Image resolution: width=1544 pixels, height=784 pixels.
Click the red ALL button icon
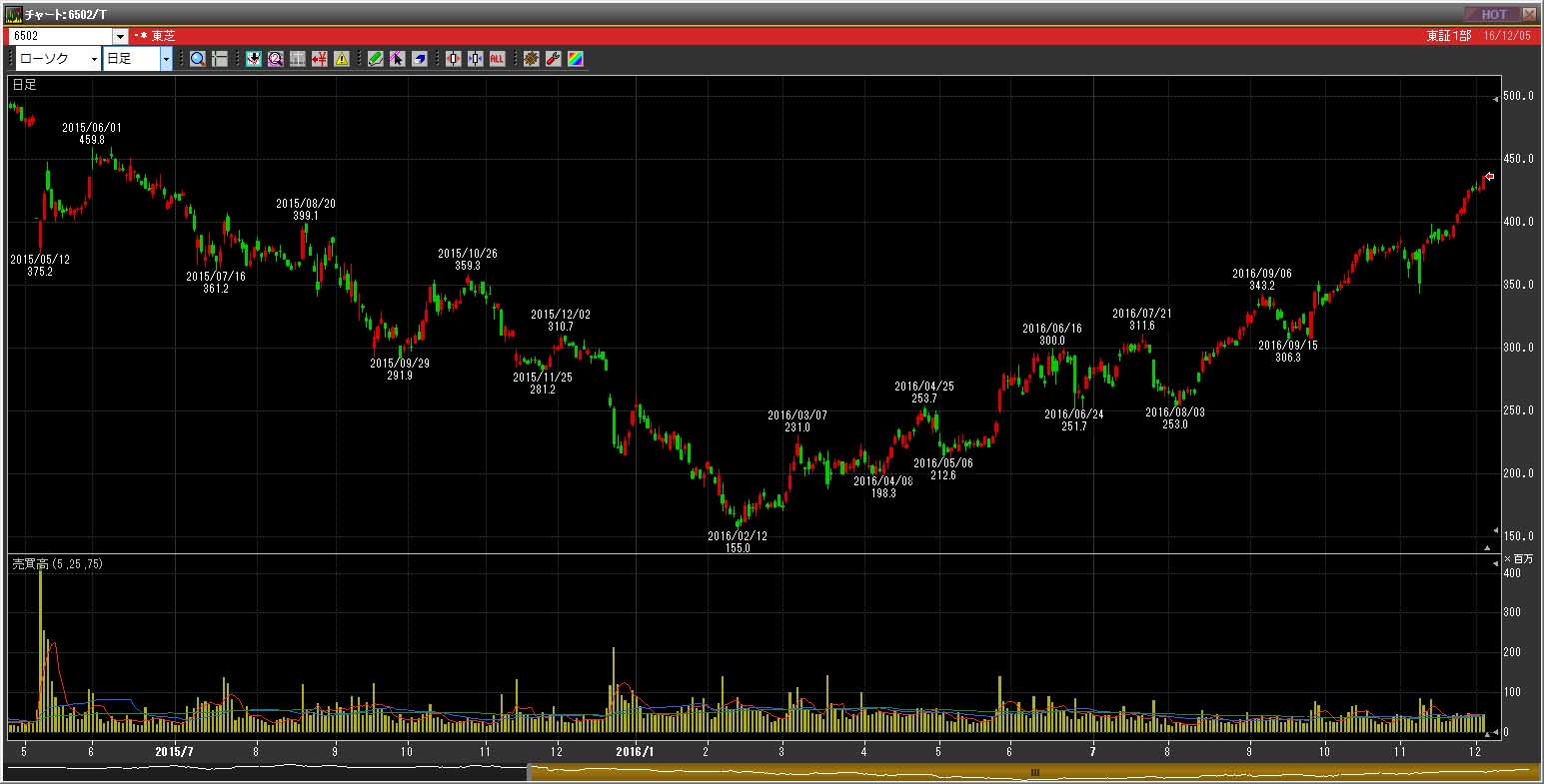[497, 59]
